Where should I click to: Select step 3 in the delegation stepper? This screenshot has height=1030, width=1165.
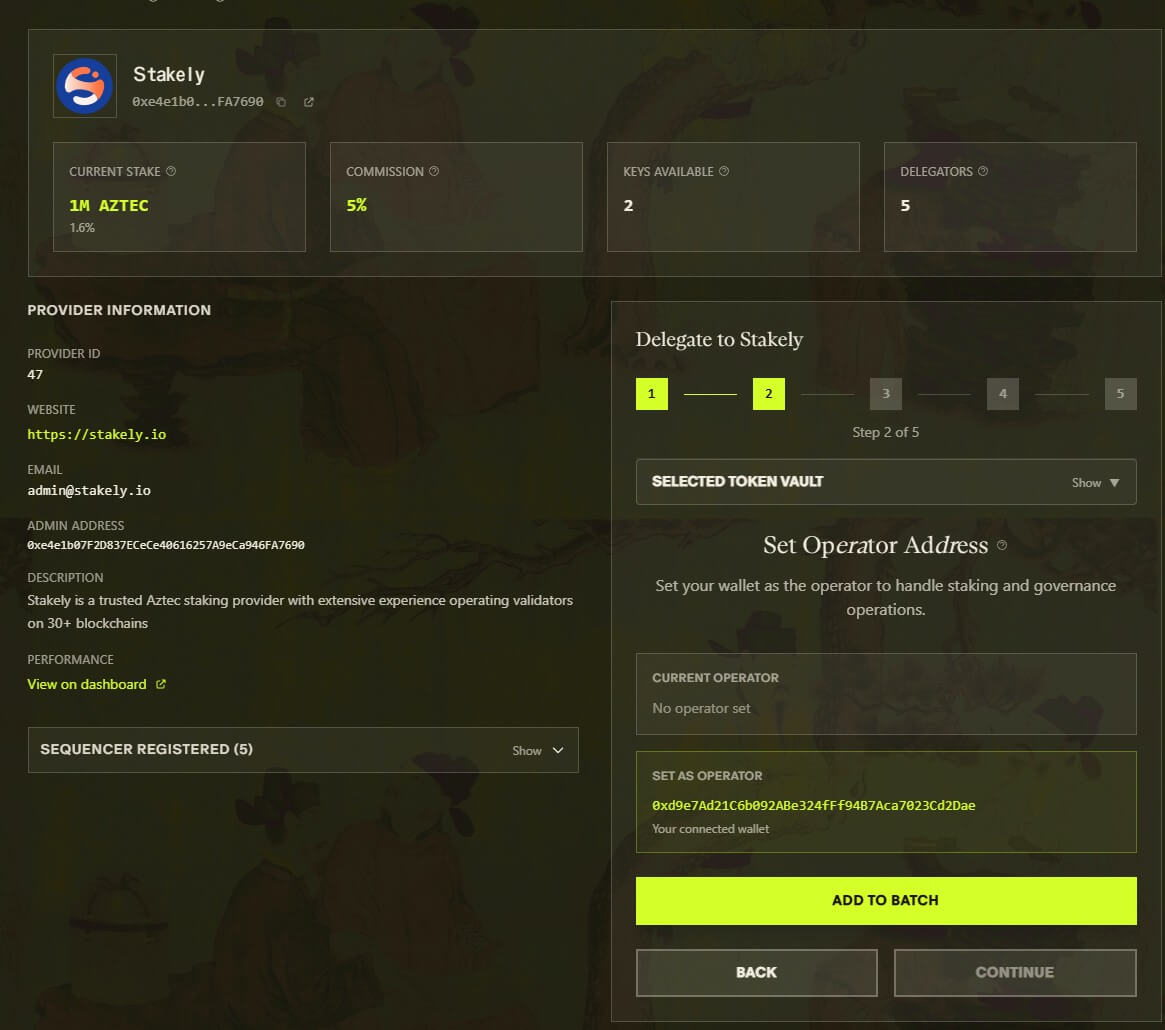(885, 393)
